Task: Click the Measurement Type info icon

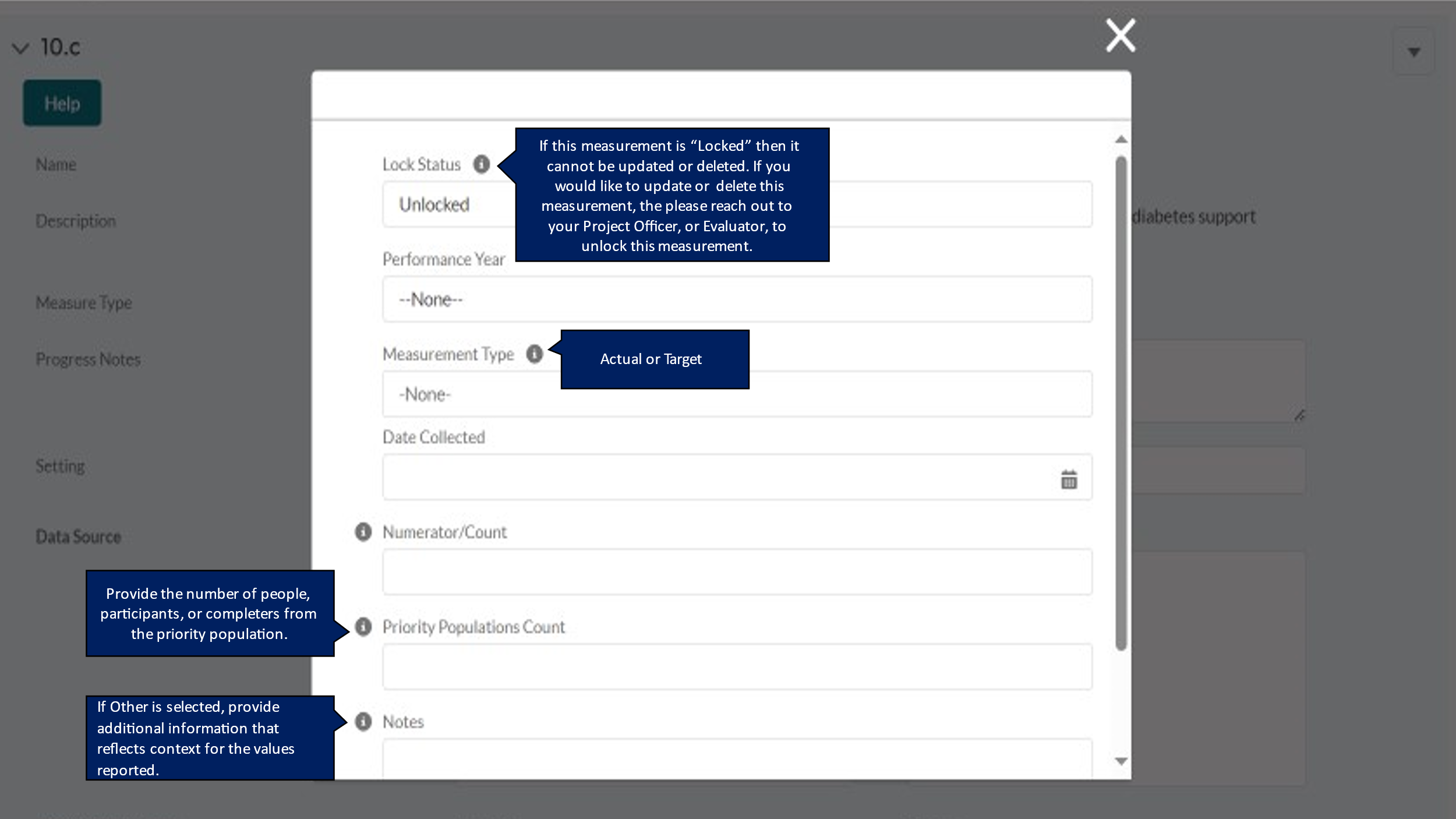Action: (x=534, y=354)
